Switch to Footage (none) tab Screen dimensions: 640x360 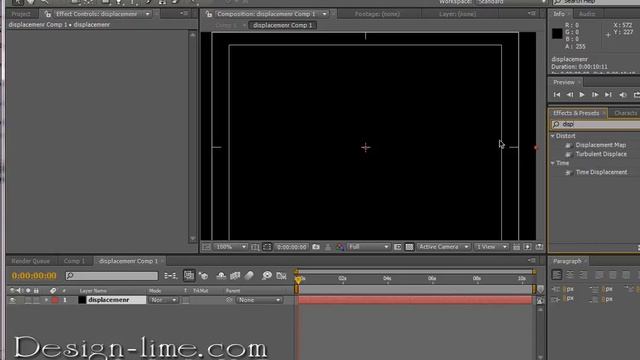377,14
